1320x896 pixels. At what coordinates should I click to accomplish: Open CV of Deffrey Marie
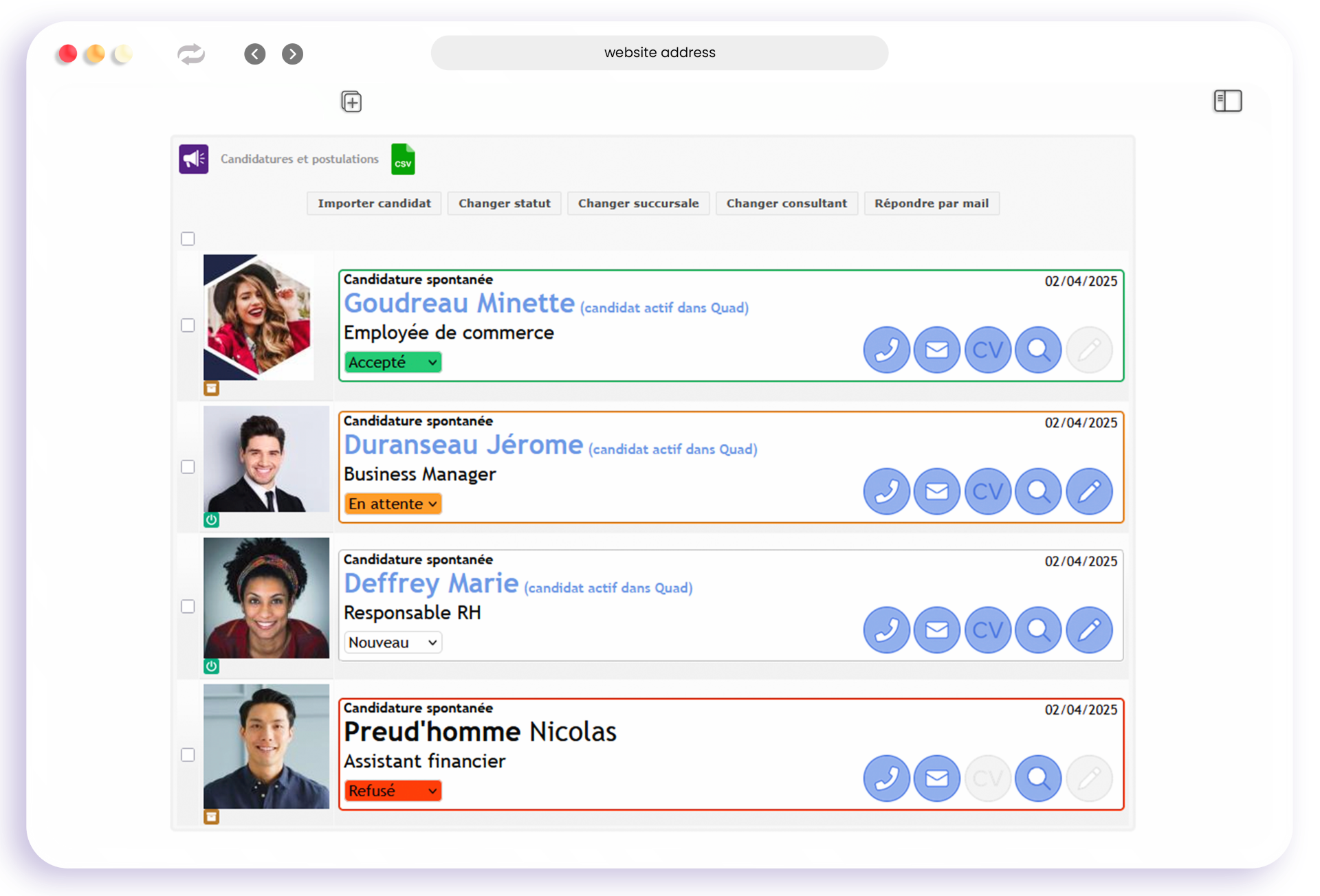(x=987, y=630)
